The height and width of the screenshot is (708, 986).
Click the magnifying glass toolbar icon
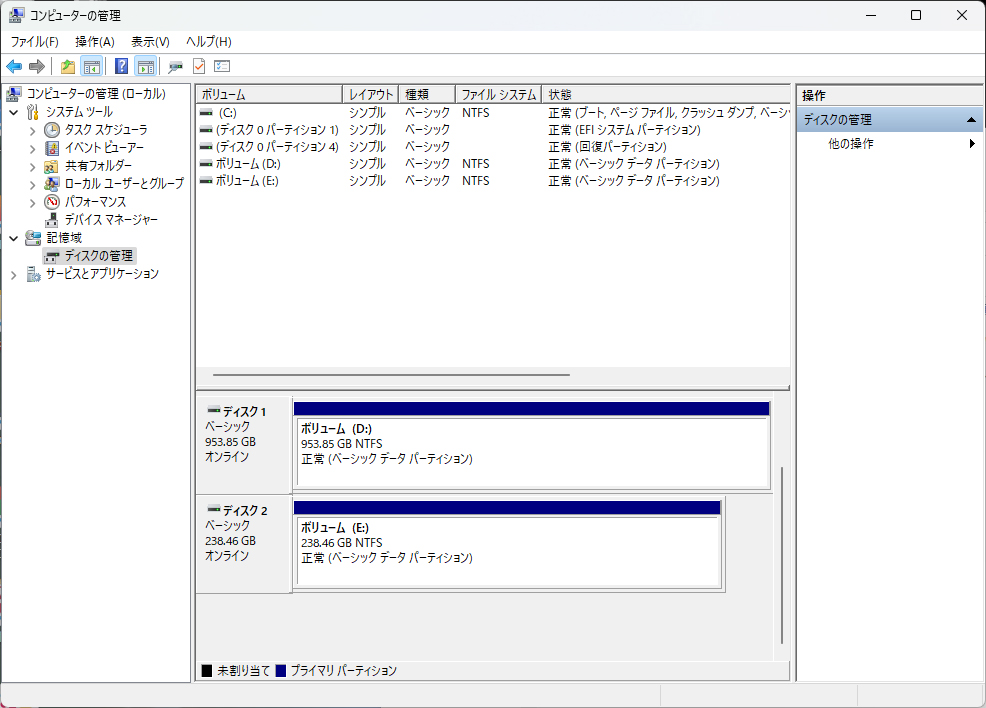[x=177, y=66]
